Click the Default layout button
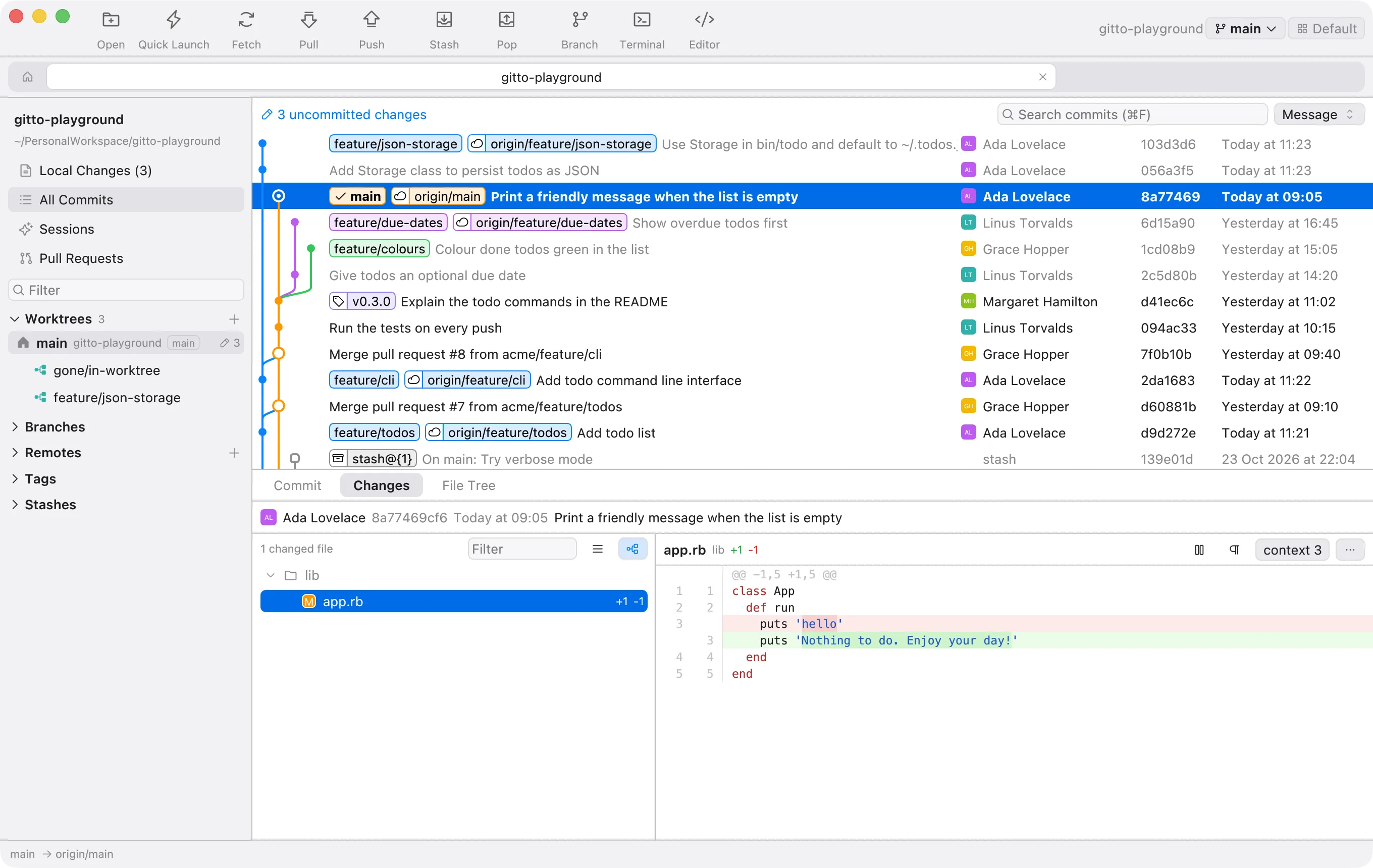The height and width of the screenshot is (868, 1373). pos(1326,28)
